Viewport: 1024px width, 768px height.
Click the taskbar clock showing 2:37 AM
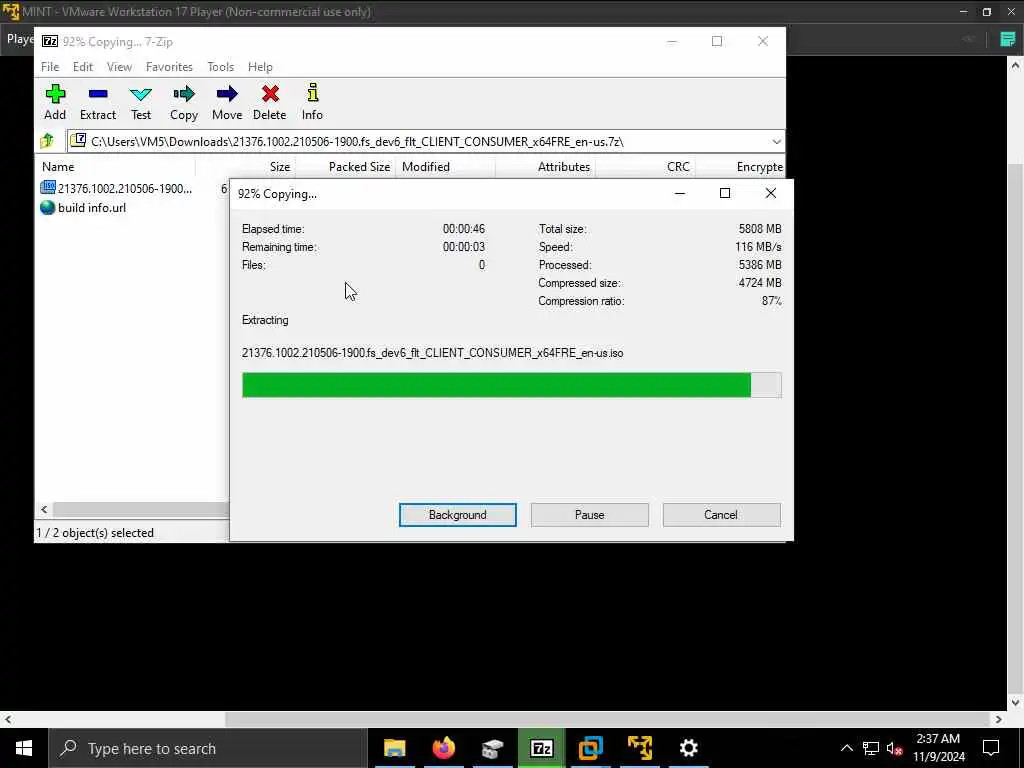point(938,748)
